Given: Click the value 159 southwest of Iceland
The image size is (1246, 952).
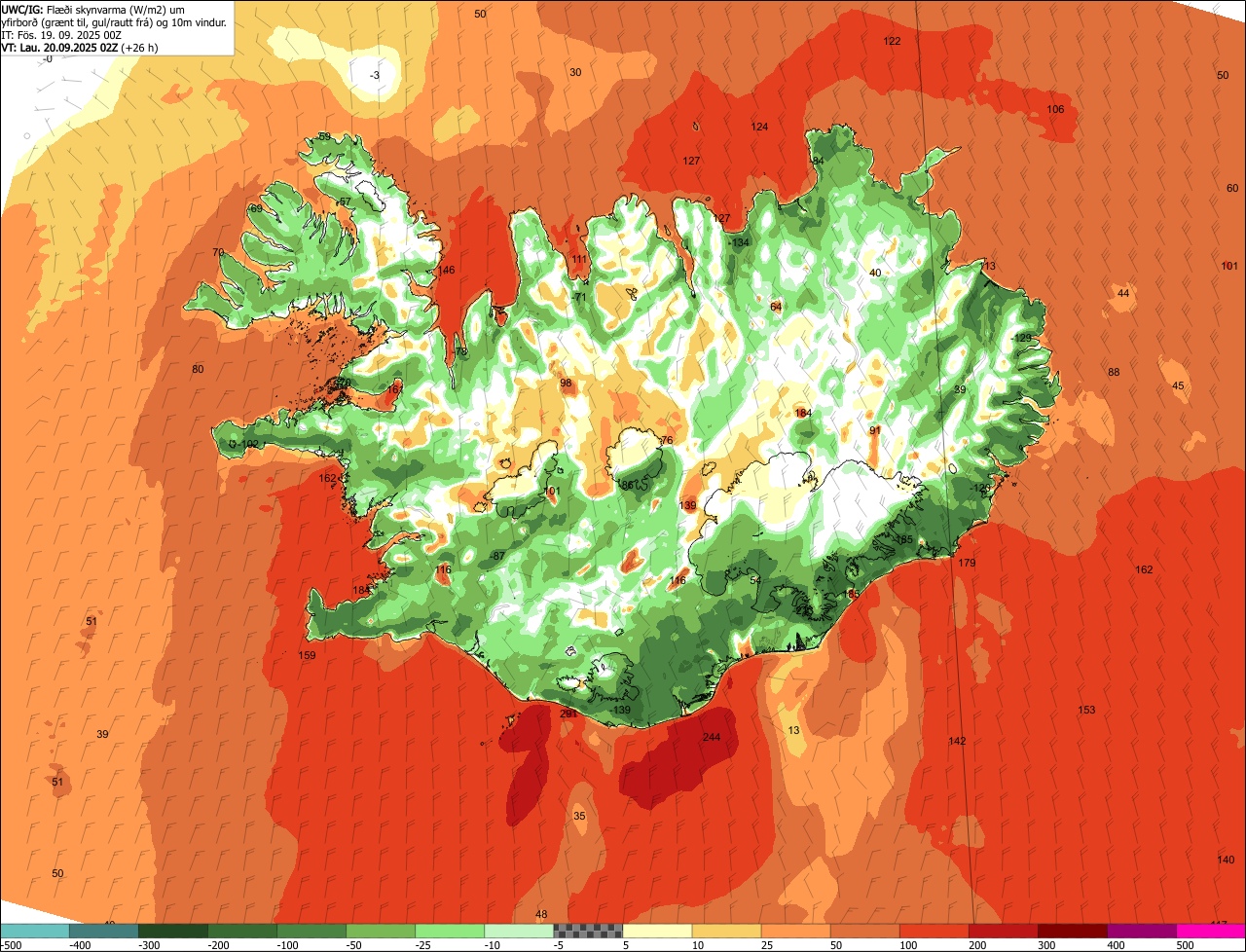Looking at the screenshot, I should (x=307, y=656).
